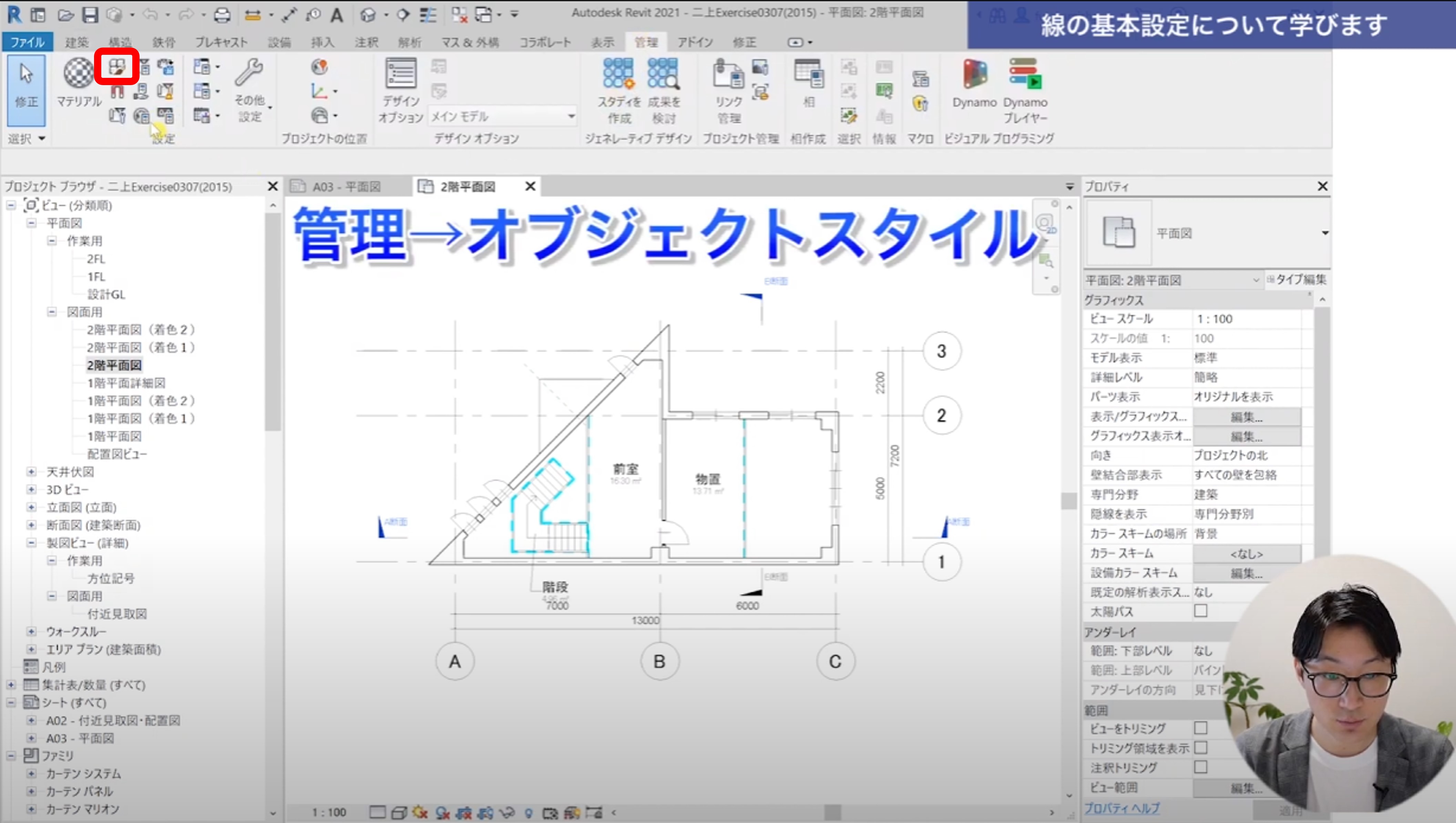
Task: Select 1階平面詳細図 in the Project Browser
Action: pyautogui.click(x=126, y=383)
